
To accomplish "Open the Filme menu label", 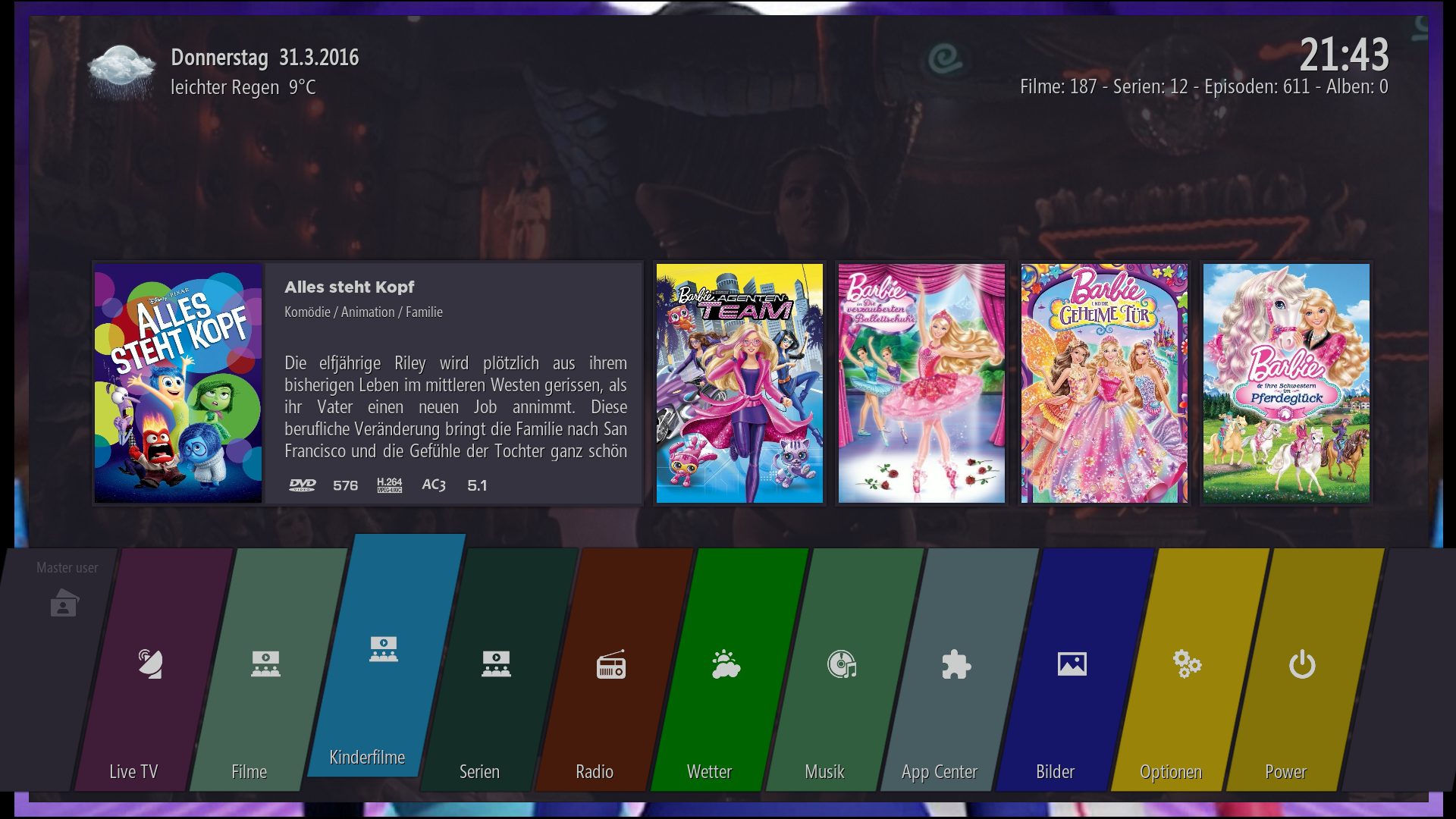I will pyautogui.click(x=249, y=772).
